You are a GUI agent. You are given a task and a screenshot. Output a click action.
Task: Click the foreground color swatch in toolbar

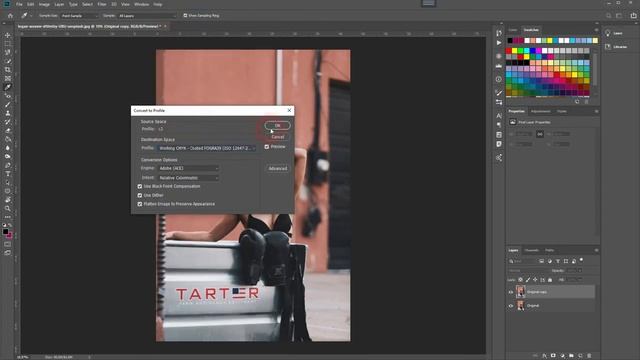tap(6, 231)
